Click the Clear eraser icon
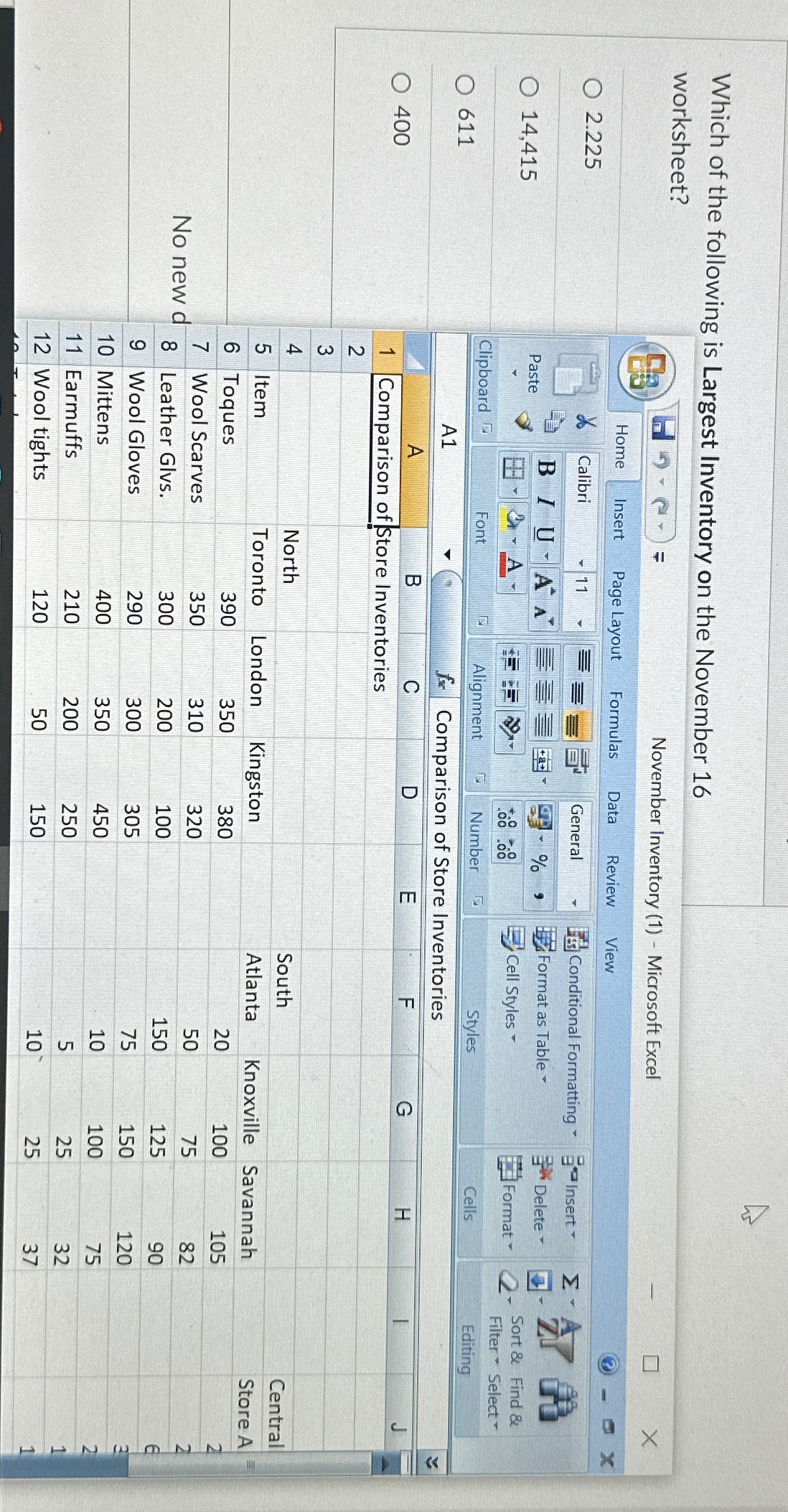 (507, 1280)
